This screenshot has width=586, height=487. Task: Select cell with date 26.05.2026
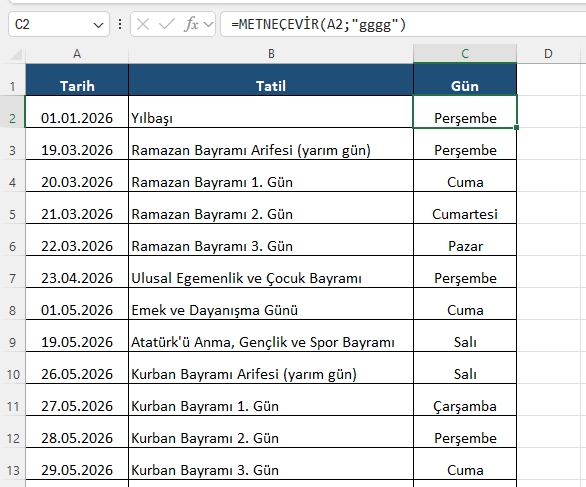coord(77,368)
